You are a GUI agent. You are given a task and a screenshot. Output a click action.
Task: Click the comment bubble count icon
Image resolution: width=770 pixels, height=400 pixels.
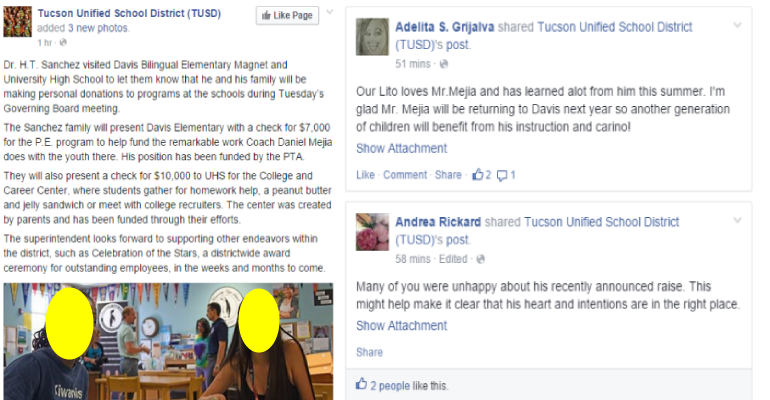pos(506,175)
